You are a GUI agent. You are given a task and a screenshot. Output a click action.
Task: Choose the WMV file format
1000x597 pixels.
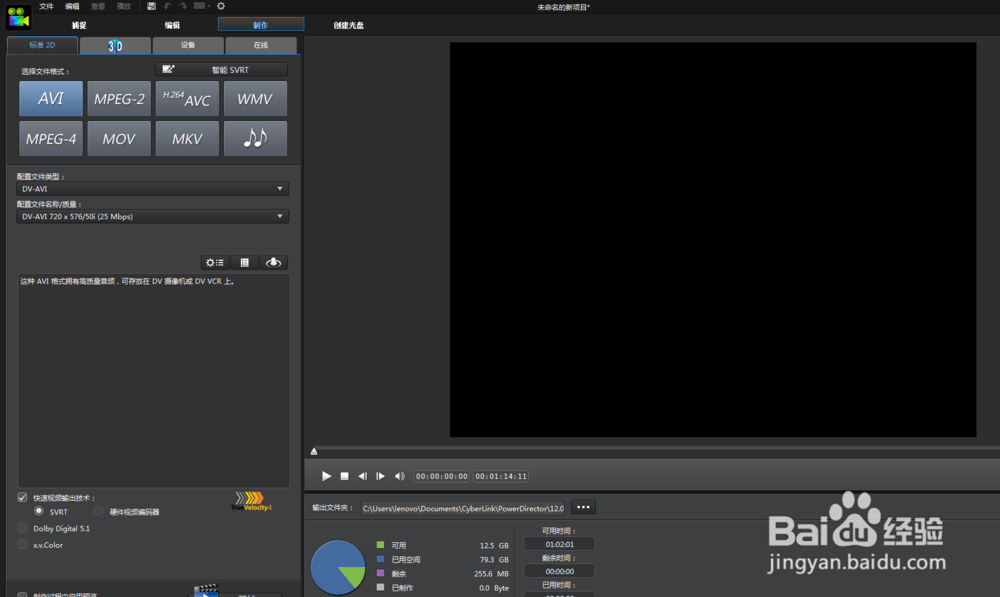[x=255, y=99]
